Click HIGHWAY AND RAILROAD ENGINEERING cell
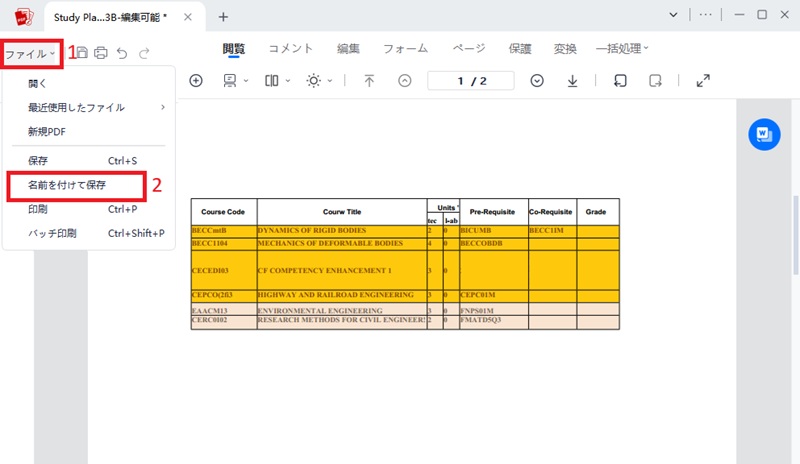800x464 pixels. 342,295
